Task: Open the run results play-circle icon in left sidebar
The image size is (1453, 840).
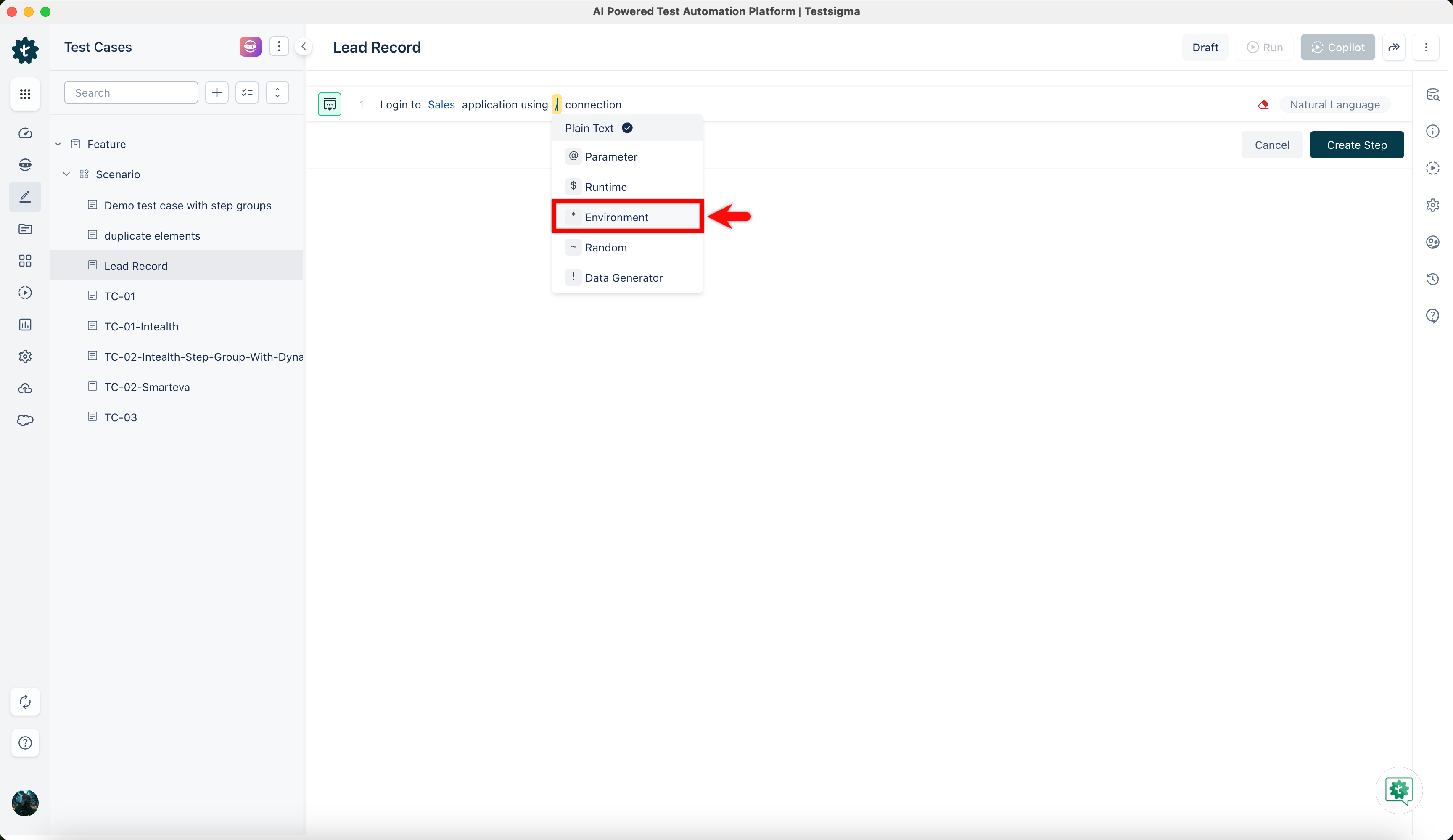Action: point(25,292)
